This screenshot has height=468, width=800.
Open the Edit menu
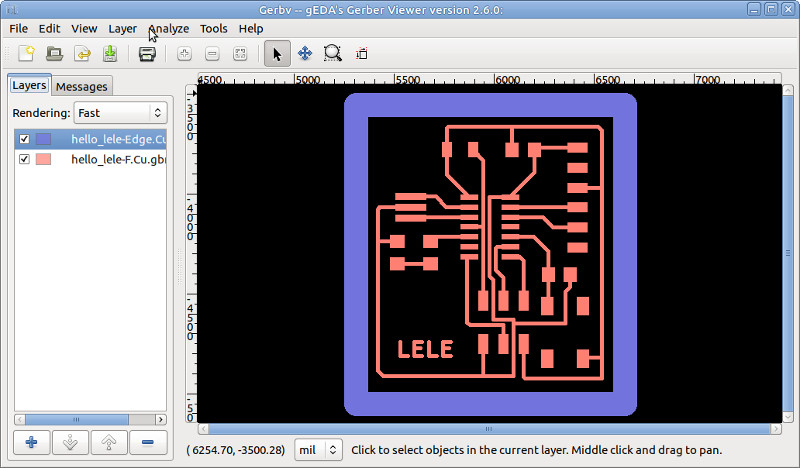click(x=49, y=29)
